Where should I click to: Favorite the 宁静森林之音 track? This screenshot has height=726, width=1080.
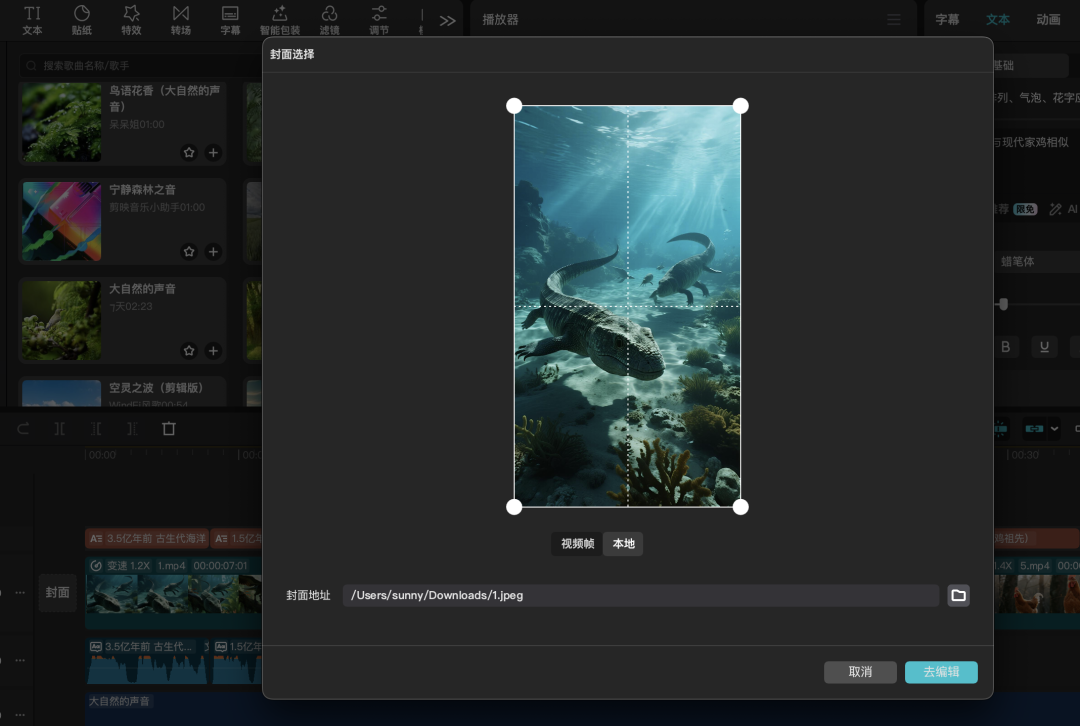point(189,251)
